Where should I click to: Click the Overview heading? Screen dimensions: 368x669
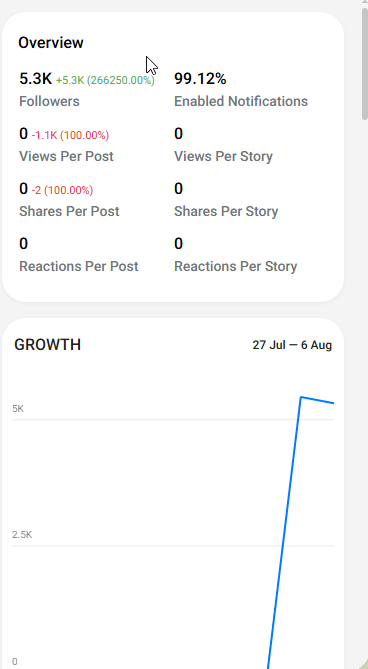coord(51,43)
